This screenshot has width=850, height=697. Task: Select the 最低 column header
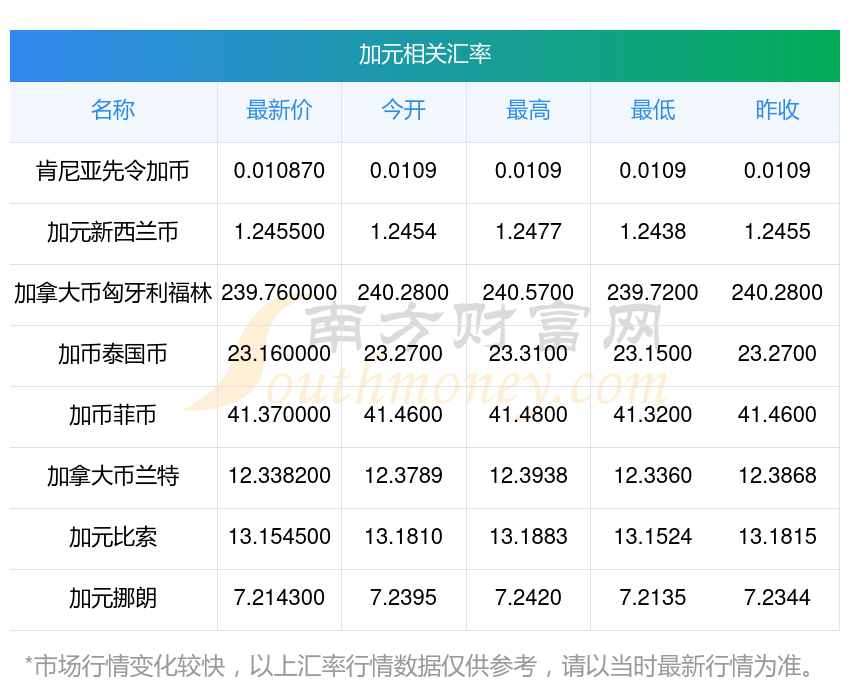[652, 110]
